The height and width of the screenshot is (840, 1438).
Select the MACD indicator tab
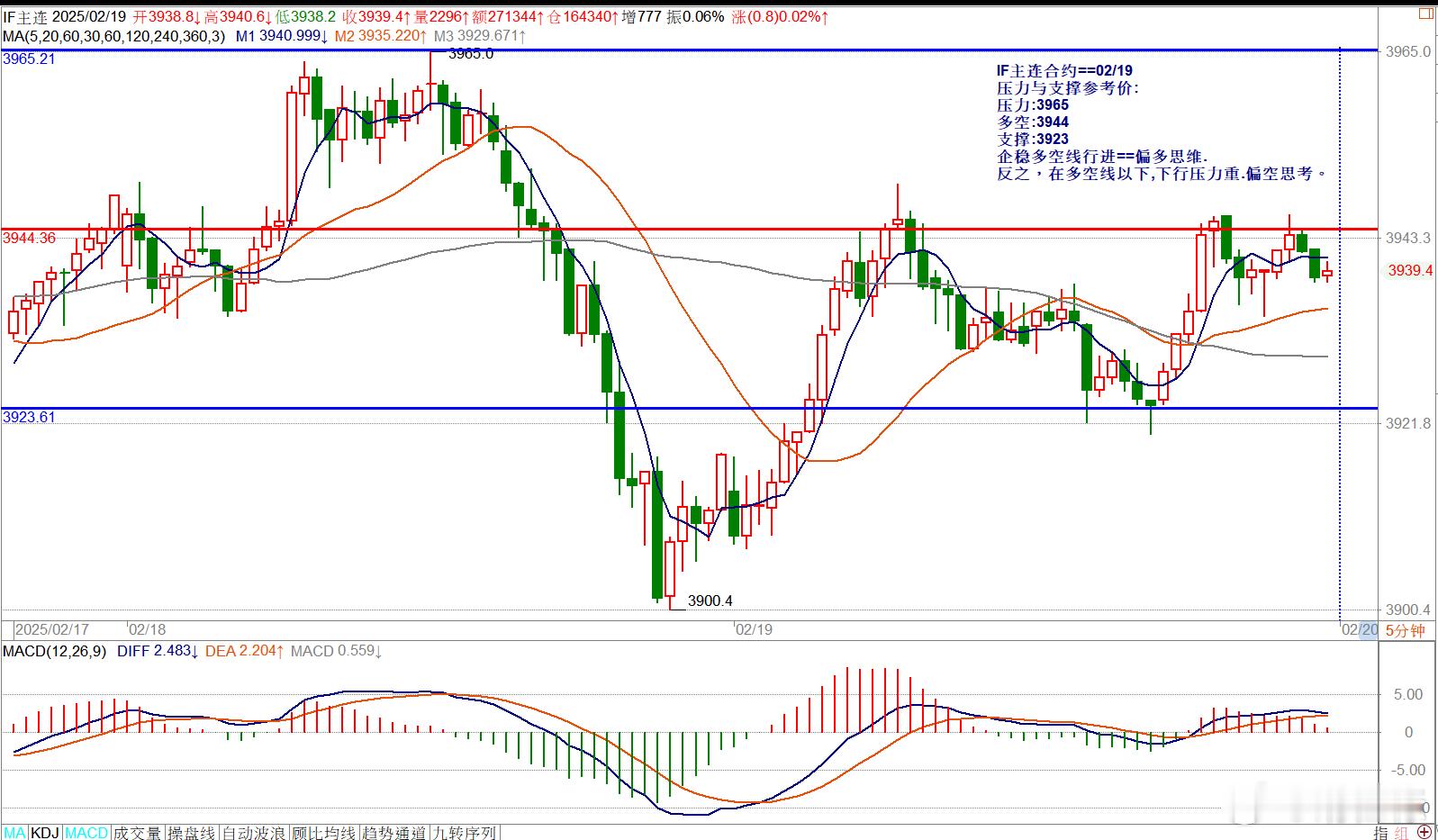point(86,833)
